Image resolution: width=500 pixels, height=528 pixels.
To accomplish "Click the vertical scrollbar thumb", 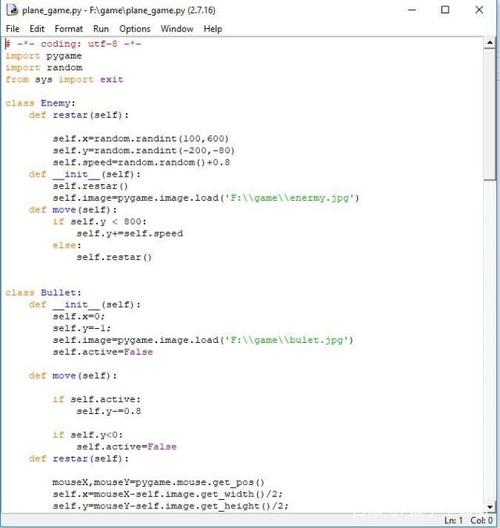I will (490, 114).
